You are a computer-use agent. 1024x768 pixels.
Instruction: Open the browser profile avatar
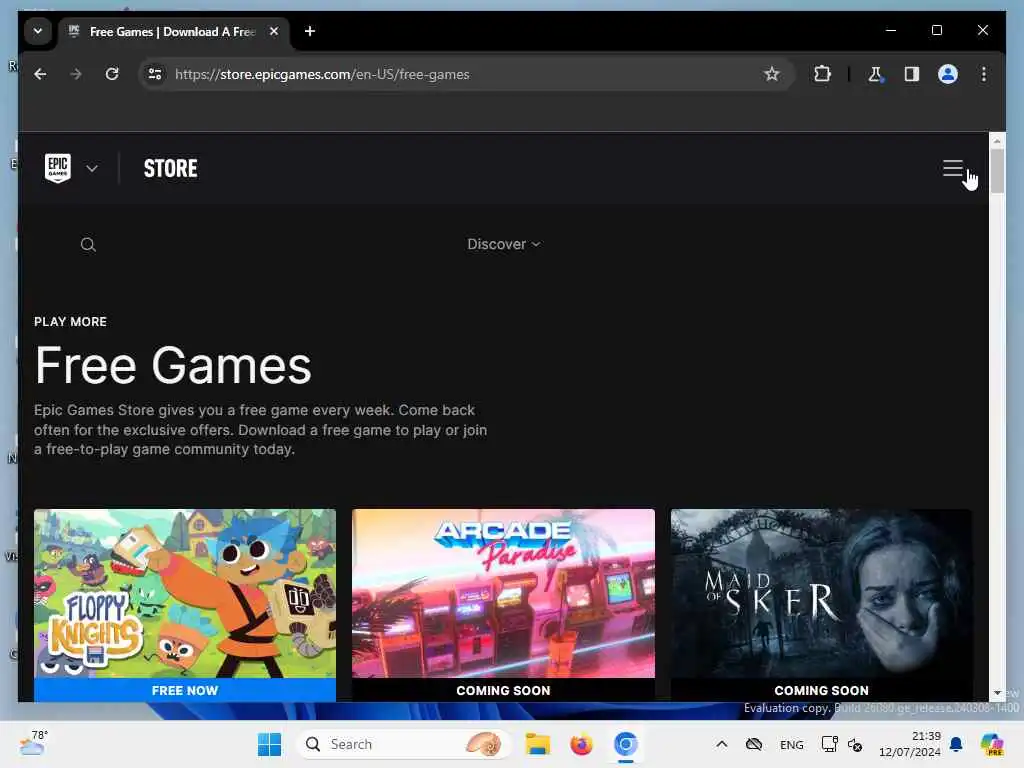pyautogui.click(x=948, y=74)
